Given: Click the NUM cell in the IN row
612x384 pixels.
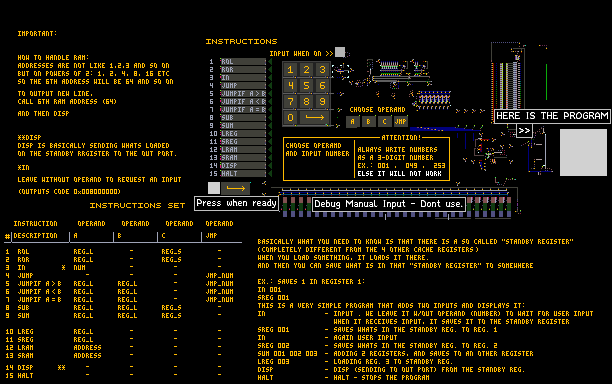Looking at the screenshot, I should (x=79, y=268).
